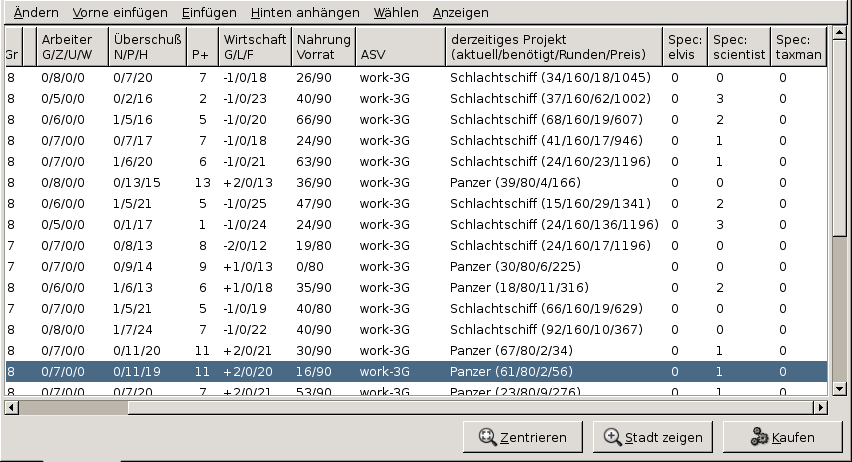
Task: Select row Schlachtschiff (66/160/19/629)
Action: point(416,309)
